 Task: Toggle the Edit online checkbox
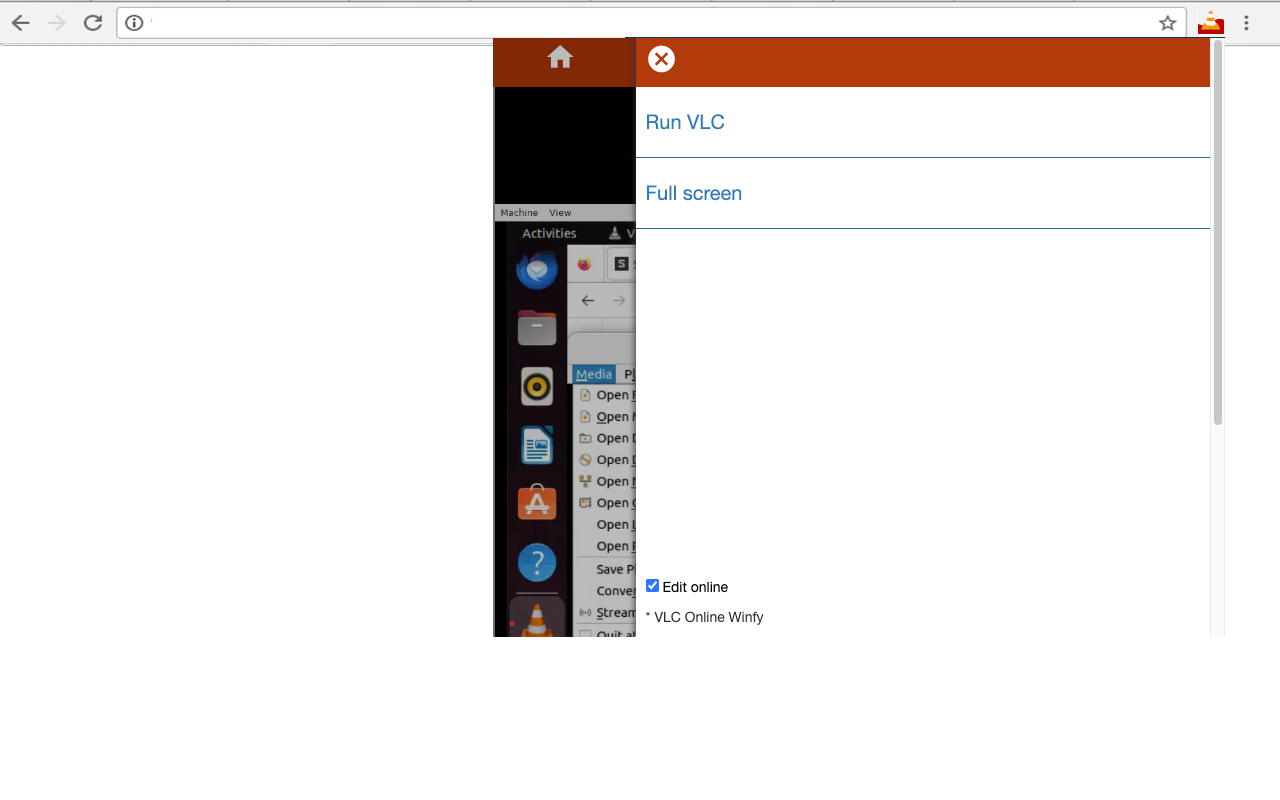click(x=652, y=586)
